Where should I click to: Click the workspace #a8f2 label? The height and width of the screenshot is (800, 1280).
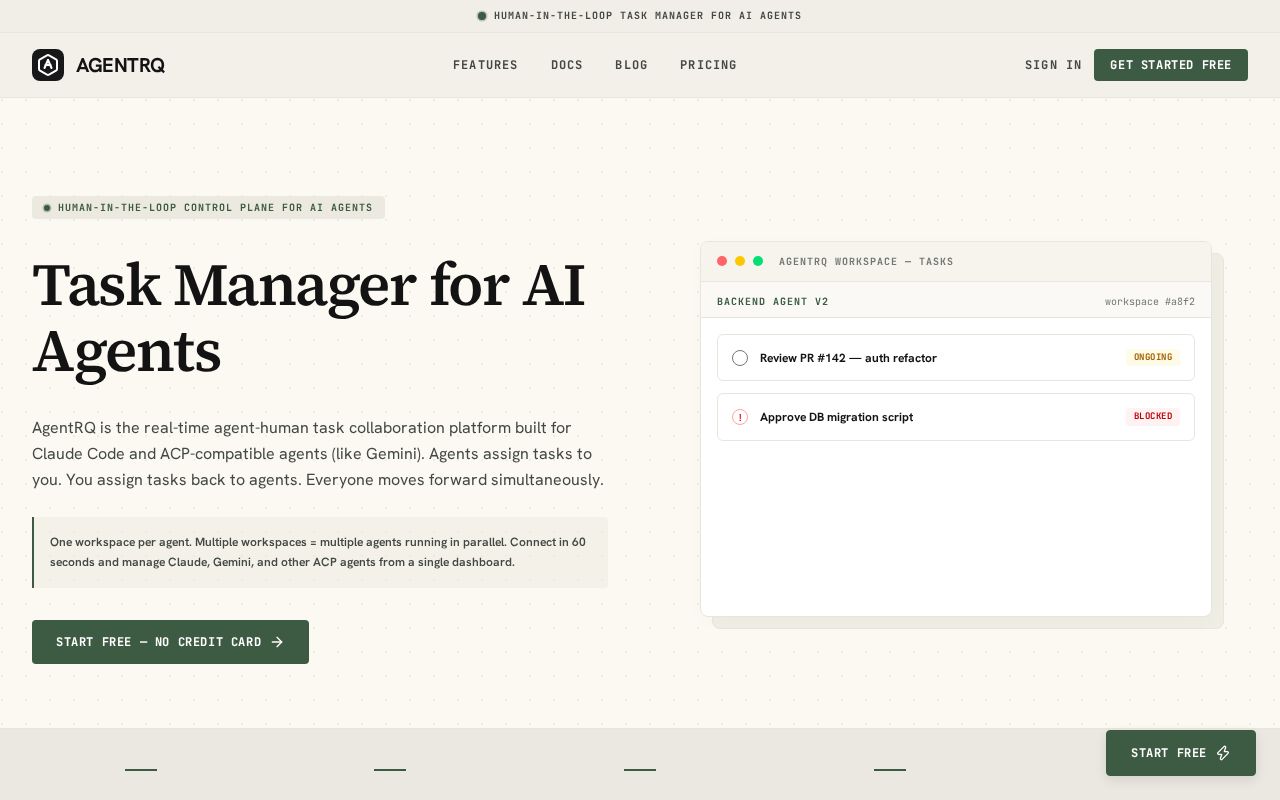tap(1150, 302)
